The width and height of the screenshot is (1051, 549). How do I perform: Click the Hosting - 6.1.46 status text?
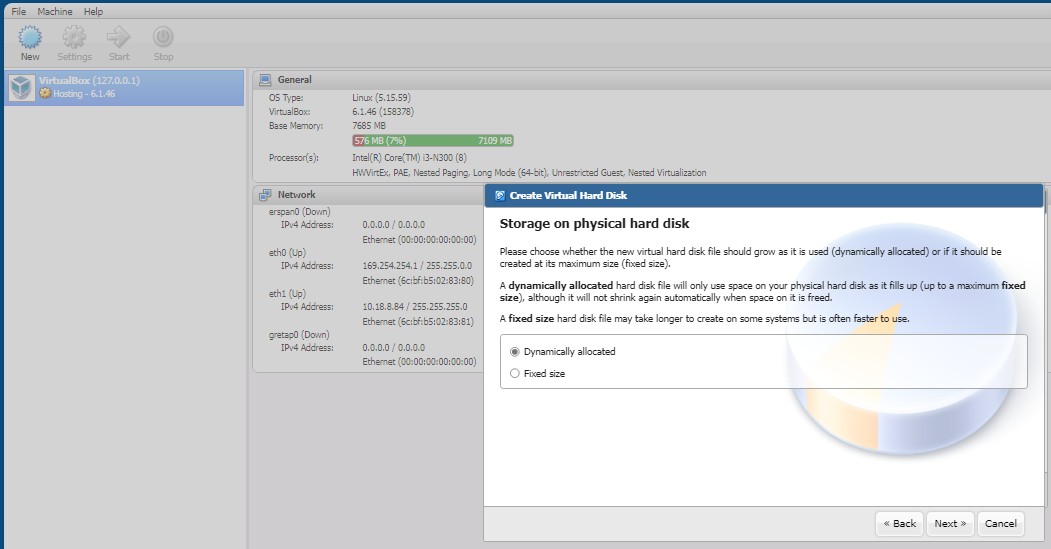pos(84,94)
